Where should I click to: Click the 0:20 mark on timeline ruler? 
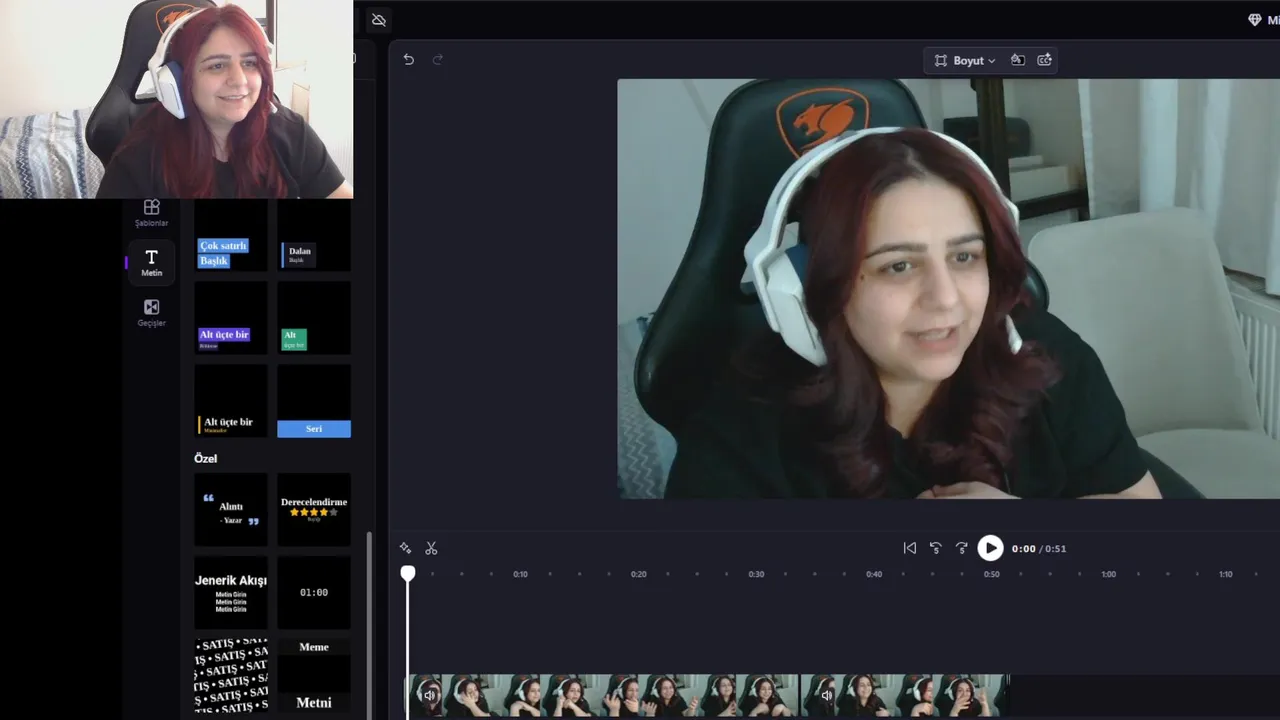tap(638, 574)
